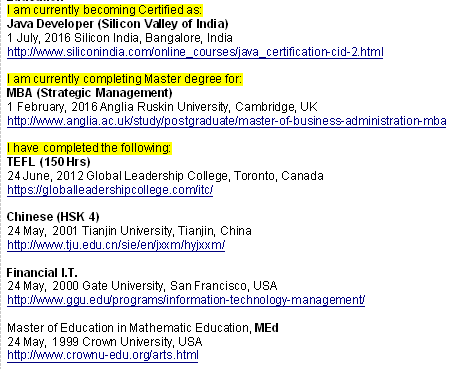Open the Anglia Ruskin MBA link
Screen dimensions: 473x369
point(226,121)
